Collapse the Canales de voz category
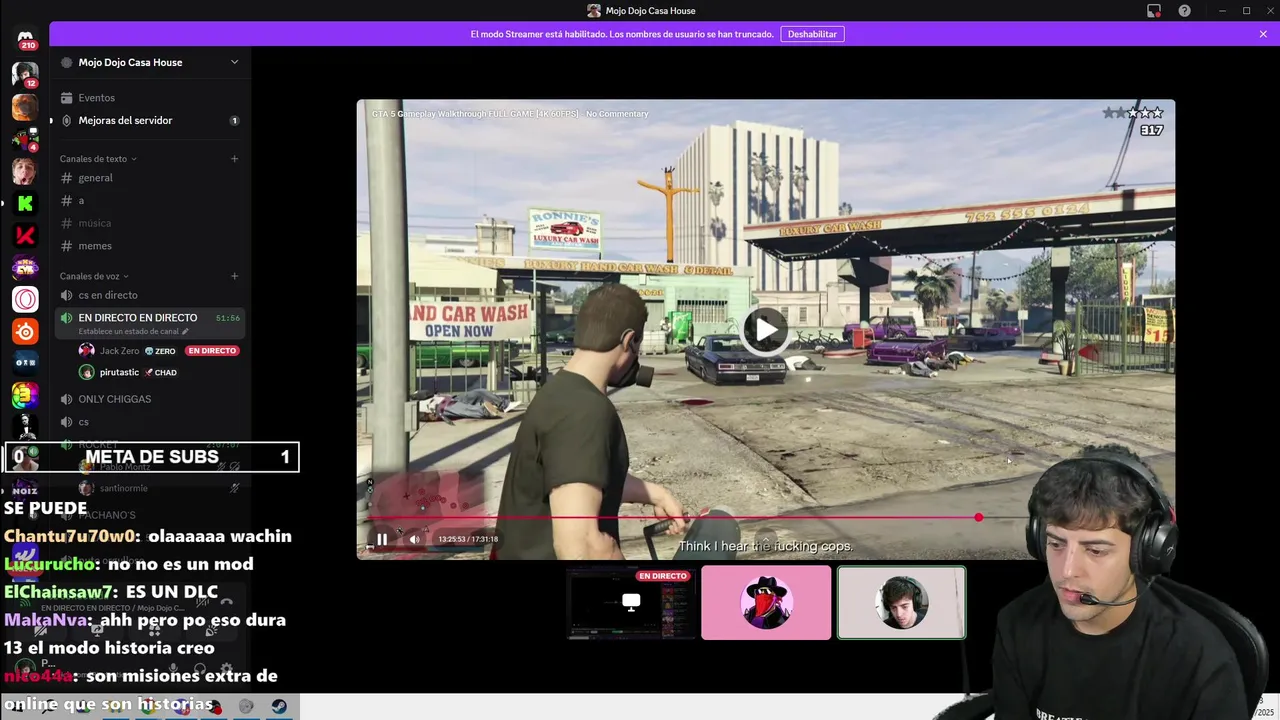Viewport: 1280px width, 720px height. [x=94, y=276]
